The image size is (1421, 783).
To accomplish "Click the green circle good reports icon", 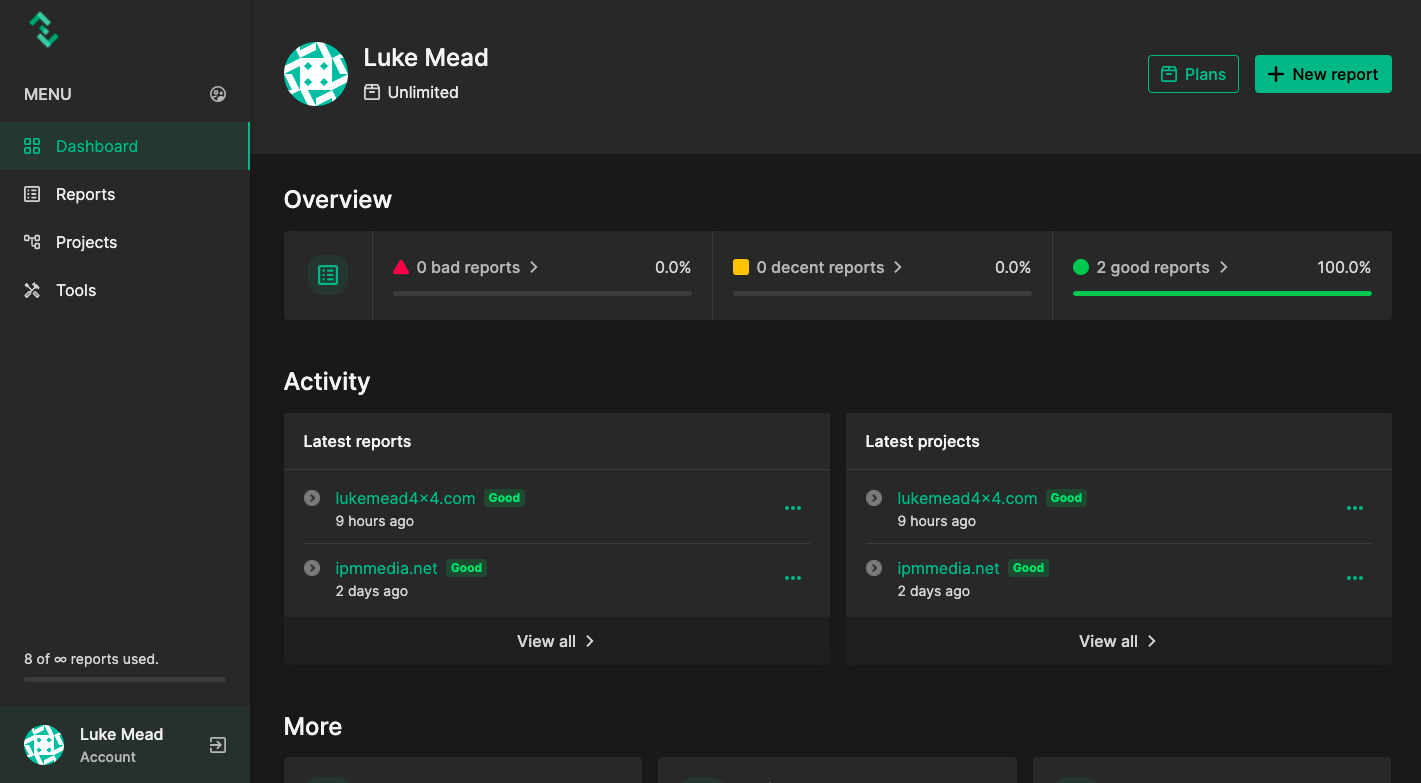I will pos(1081,267).
